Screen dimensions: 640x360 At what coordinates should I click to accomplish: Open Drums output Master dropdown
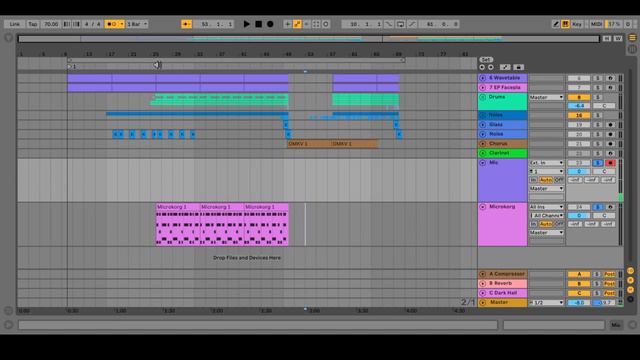click(x=546, y=97)
